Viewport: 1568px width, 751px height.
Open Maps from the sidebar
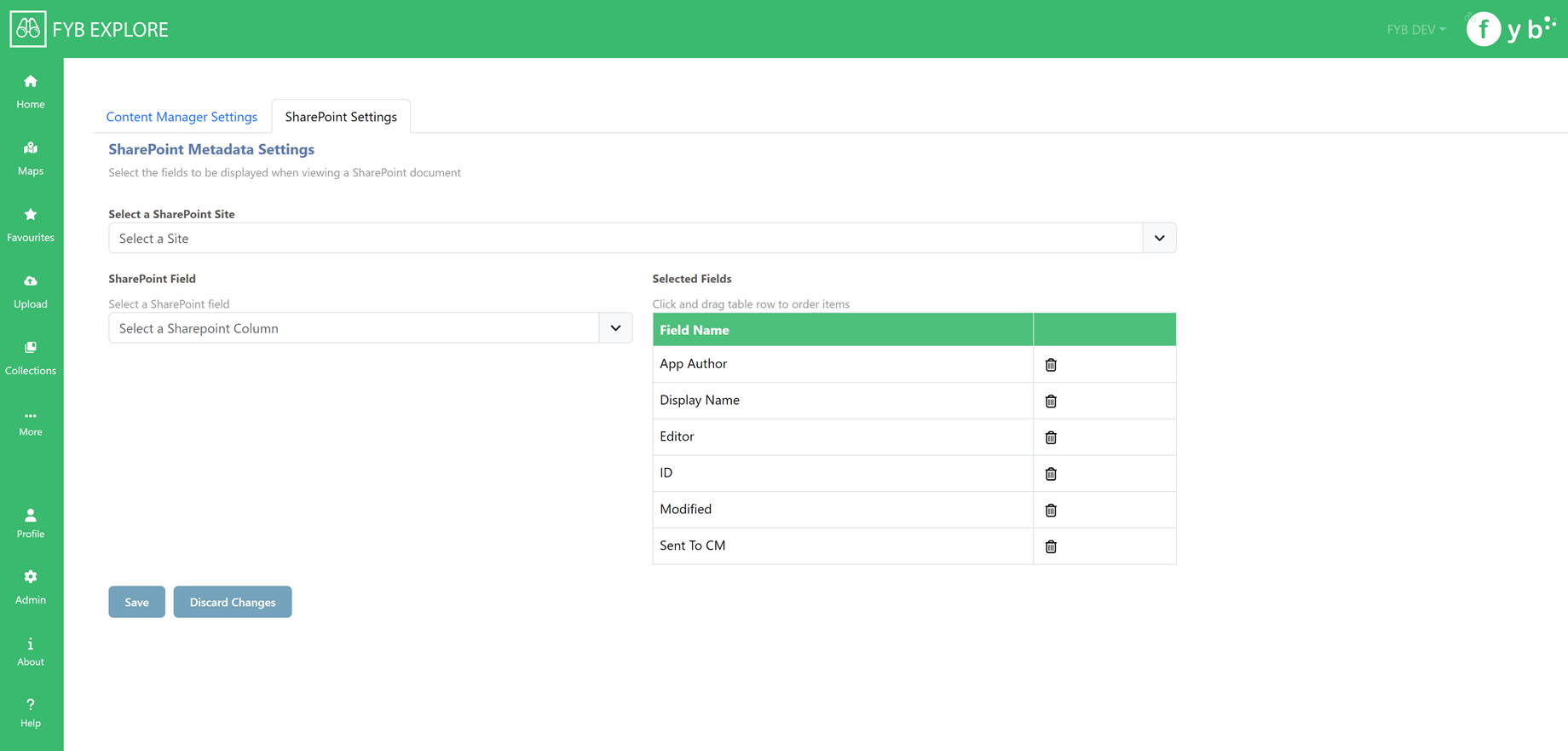[31, 158]
